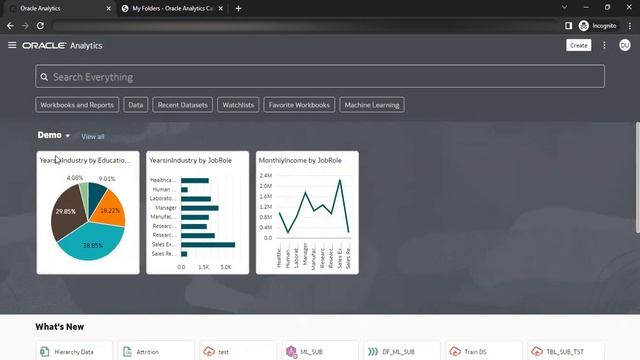Click the Manager bar in the chart
Screen dimensions: 640x360
pyautogui.click(x=200, y=208)
